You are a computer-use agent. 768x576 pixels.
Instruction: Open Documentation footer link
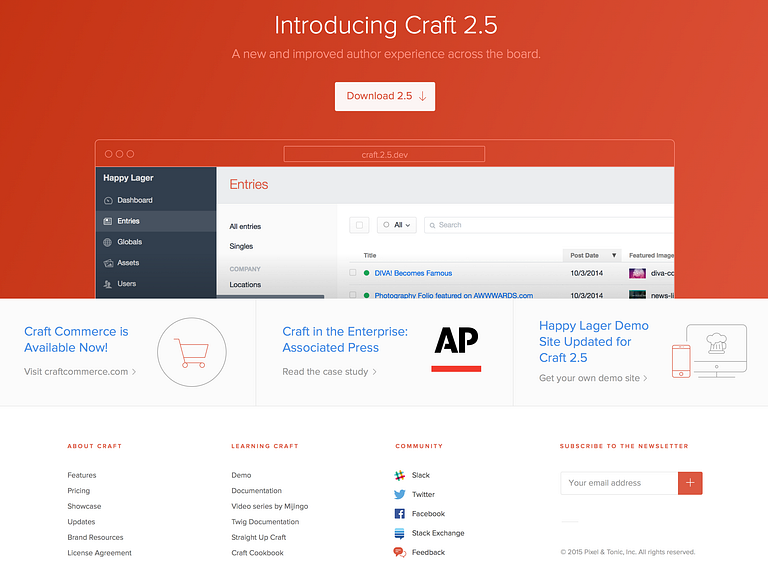(256, 491)
